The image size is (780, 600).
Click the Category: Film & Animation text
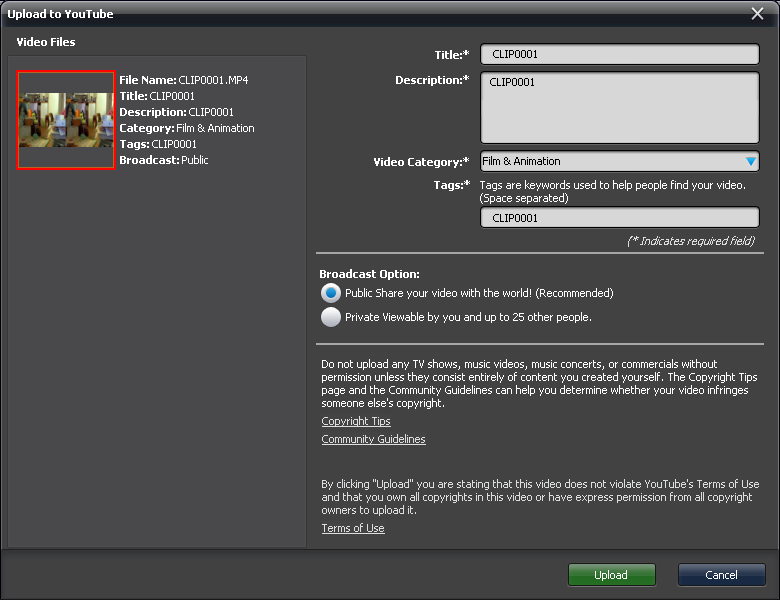pos(187,128)
